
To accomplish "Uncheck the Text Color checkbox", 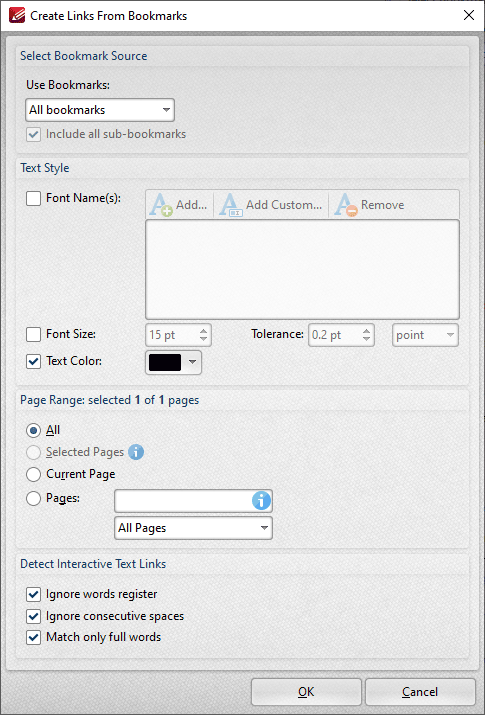I will pos(33,362).
